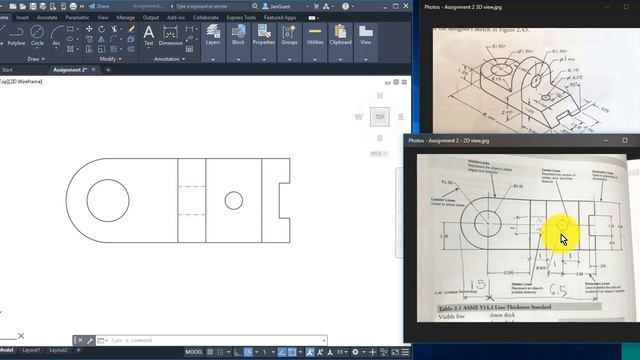Click the Copy tool icon in Modify panel
Screen dimensions: 640x360
89,39
